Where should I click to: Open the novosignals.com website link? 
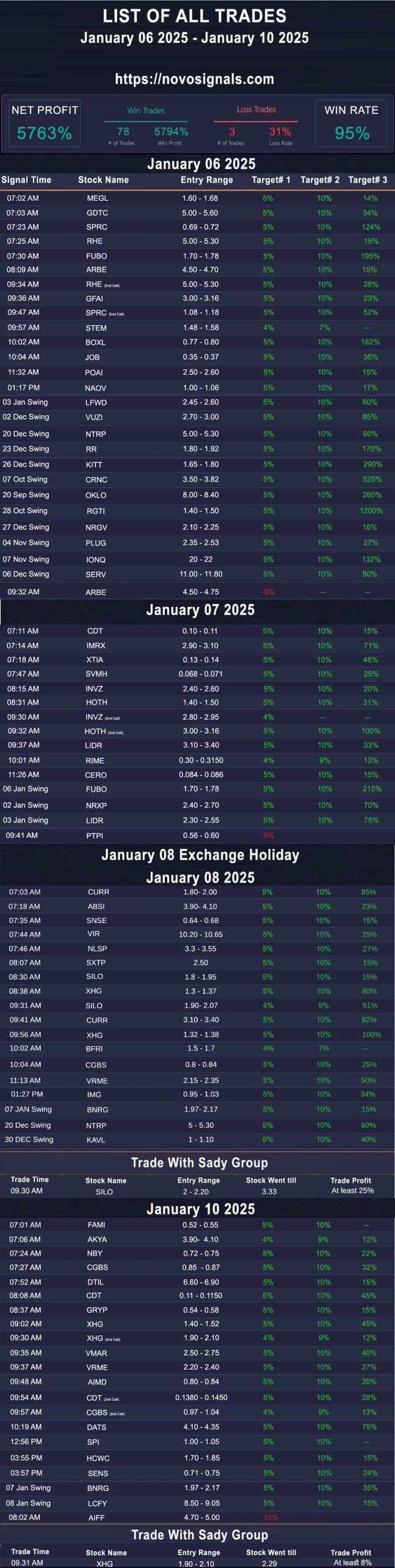point(194,79)
